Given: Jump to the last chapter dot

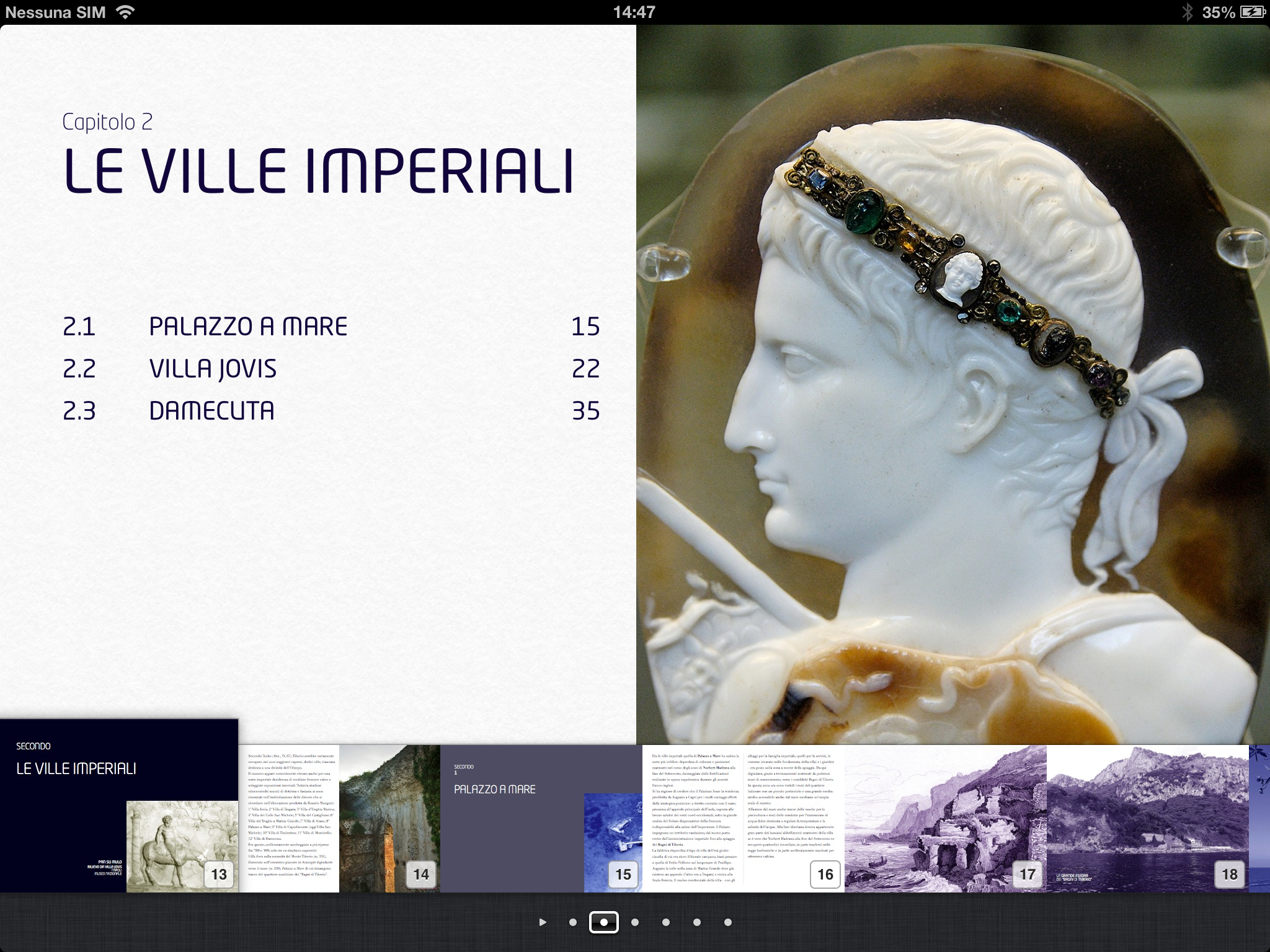Looking at the screenshot, I should 727,922.
